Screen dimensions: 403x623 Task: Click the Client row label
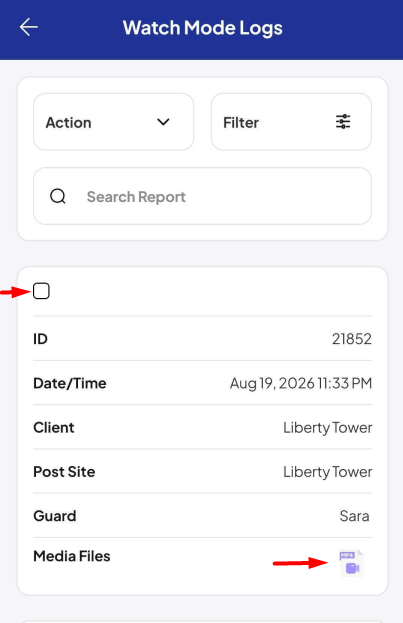pos(54,428)
